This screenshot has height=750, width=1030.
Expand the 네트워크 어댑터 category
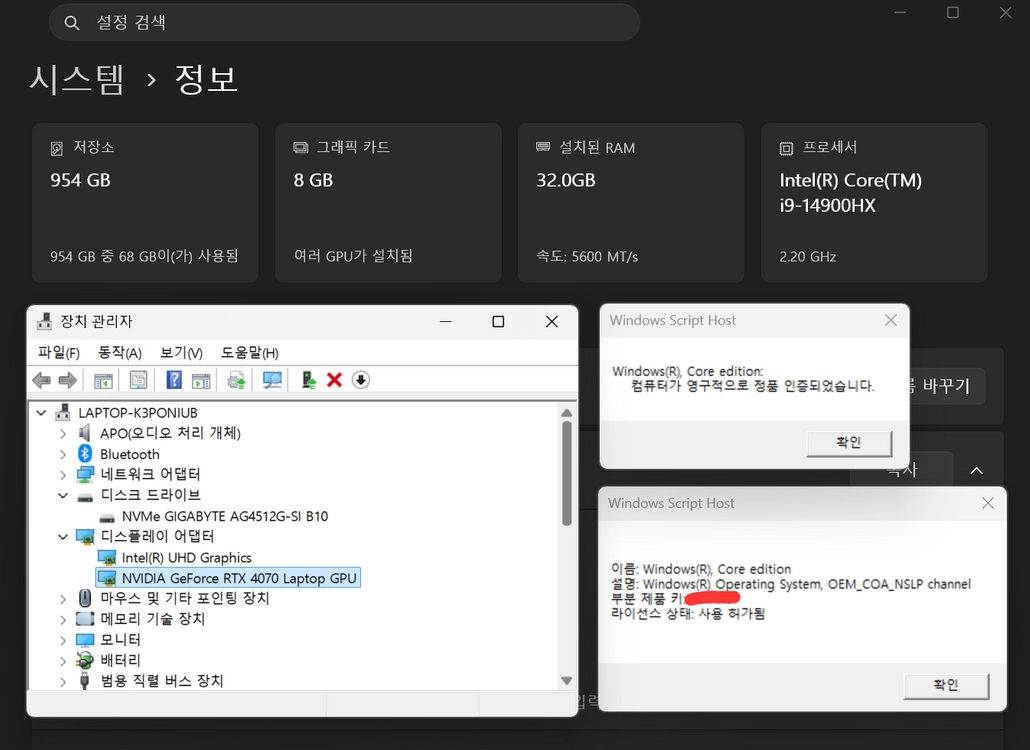[63, 474]
